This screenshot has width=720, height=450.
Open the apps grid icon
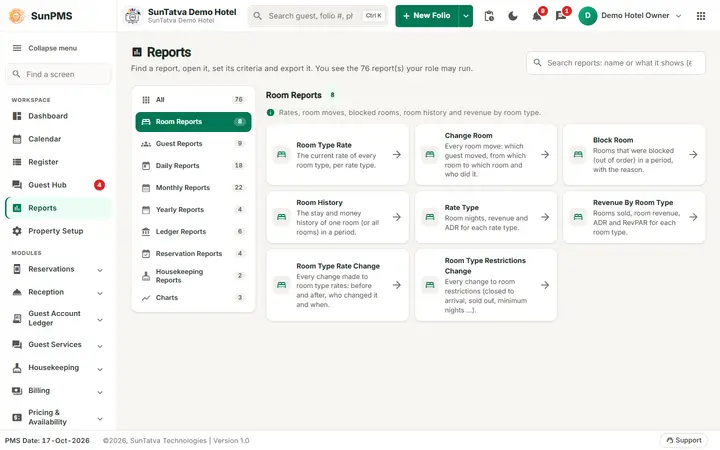tap(701, 16)
